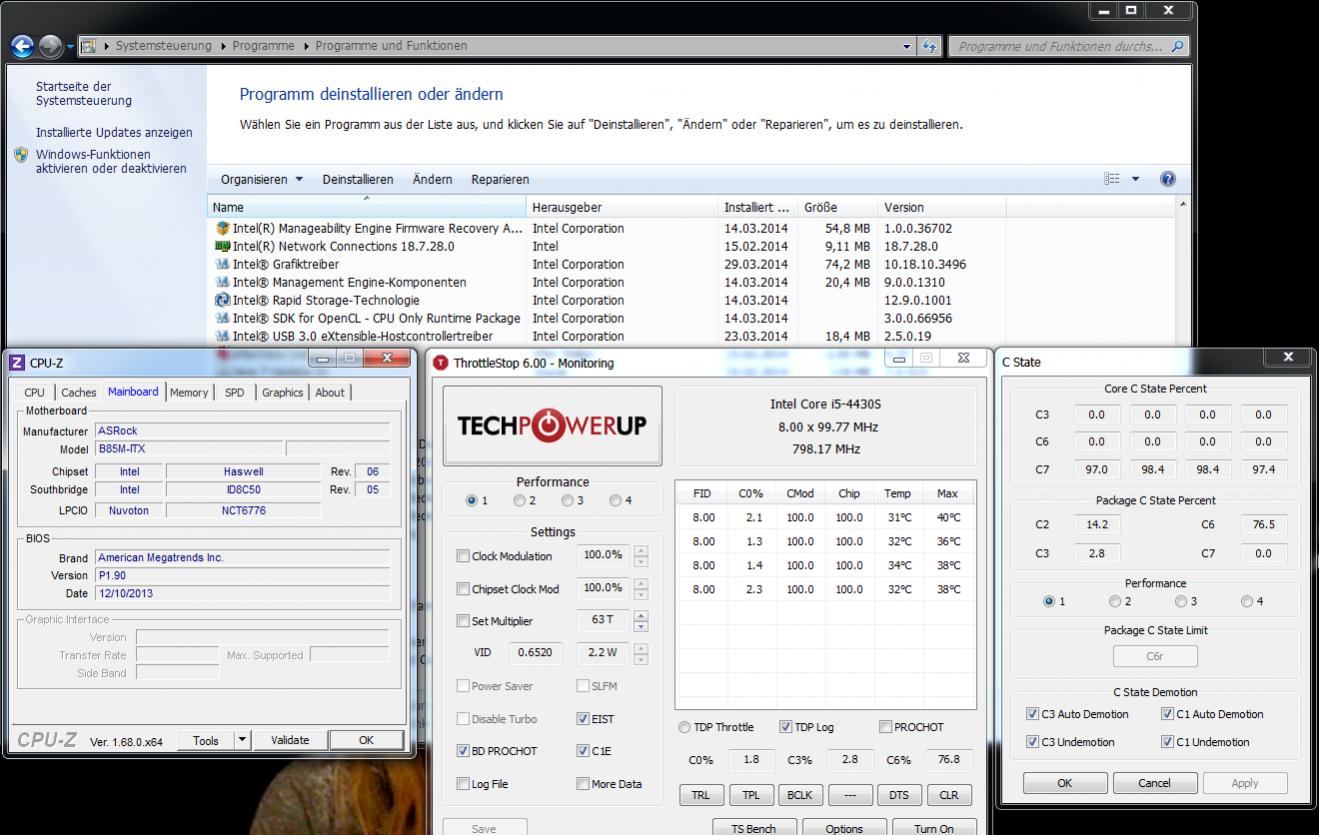This screenshot has width=1319, height=835.
Task: Click the TechPowerUp logo in ThrottleStop
Action: [552, 426]
